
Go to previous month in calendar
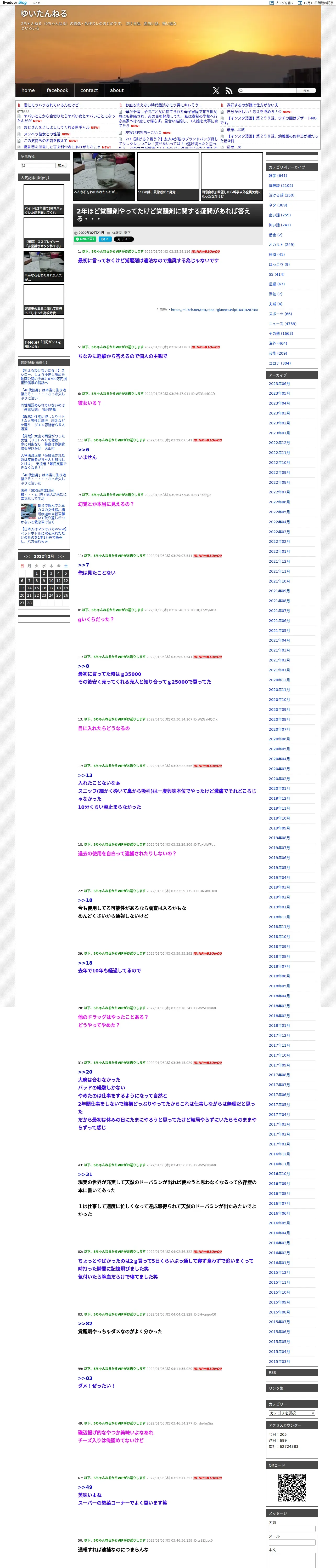(27, 556)
